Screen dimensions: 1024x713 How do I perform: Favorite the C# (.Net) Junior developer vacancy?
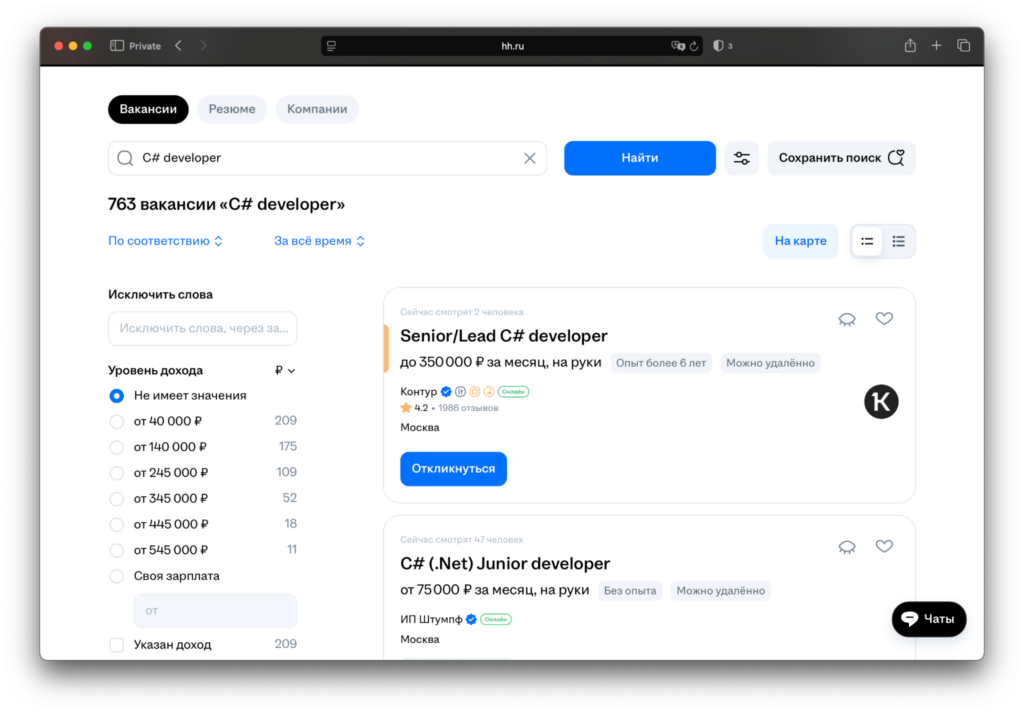884,547
